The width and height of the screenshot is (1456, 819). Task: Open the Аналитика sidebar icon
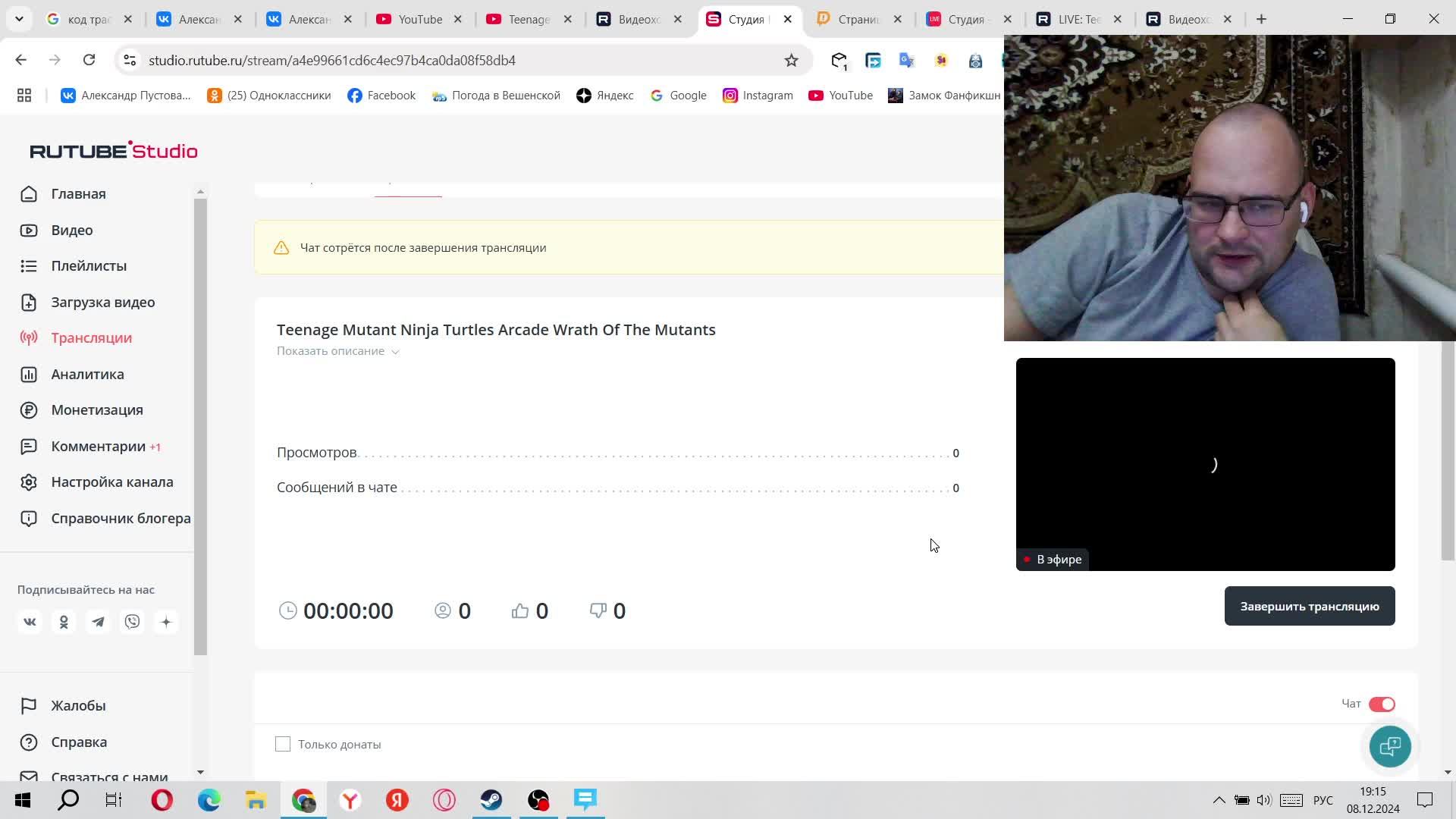(x=29, y=374)
